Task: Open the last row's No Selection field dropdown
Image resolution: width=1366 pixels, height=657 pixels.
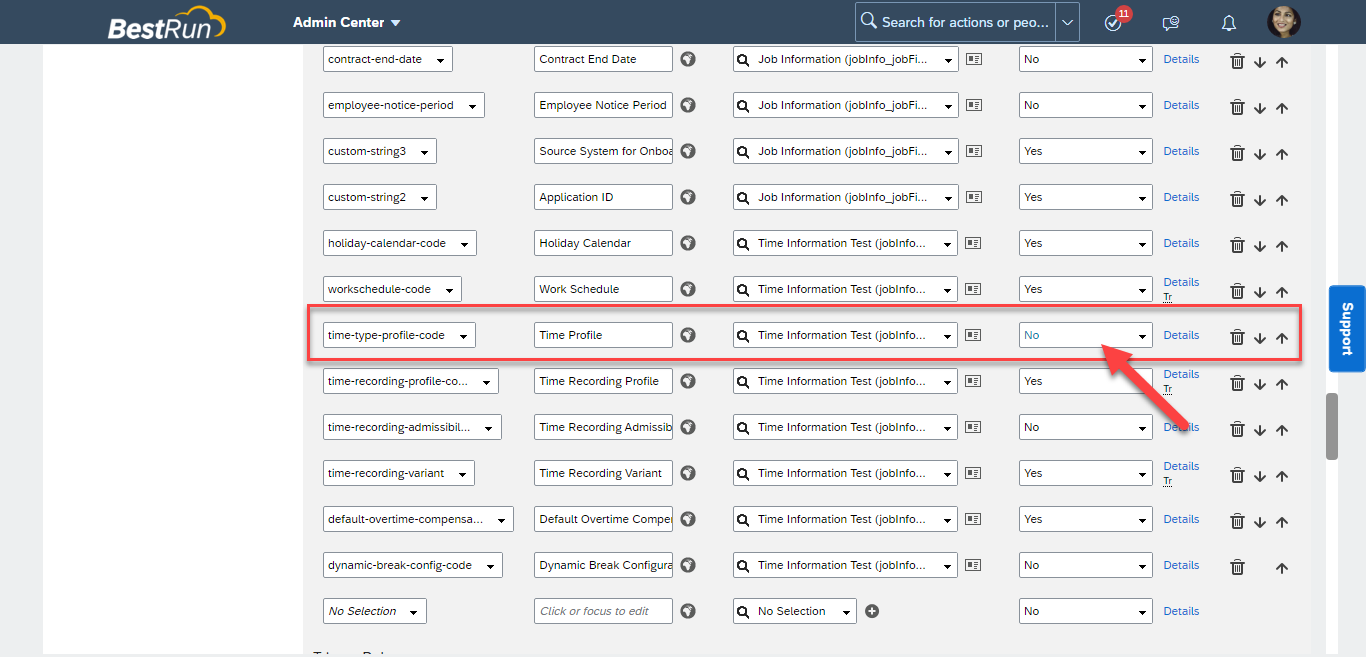Action: click(x=375, y=611)
